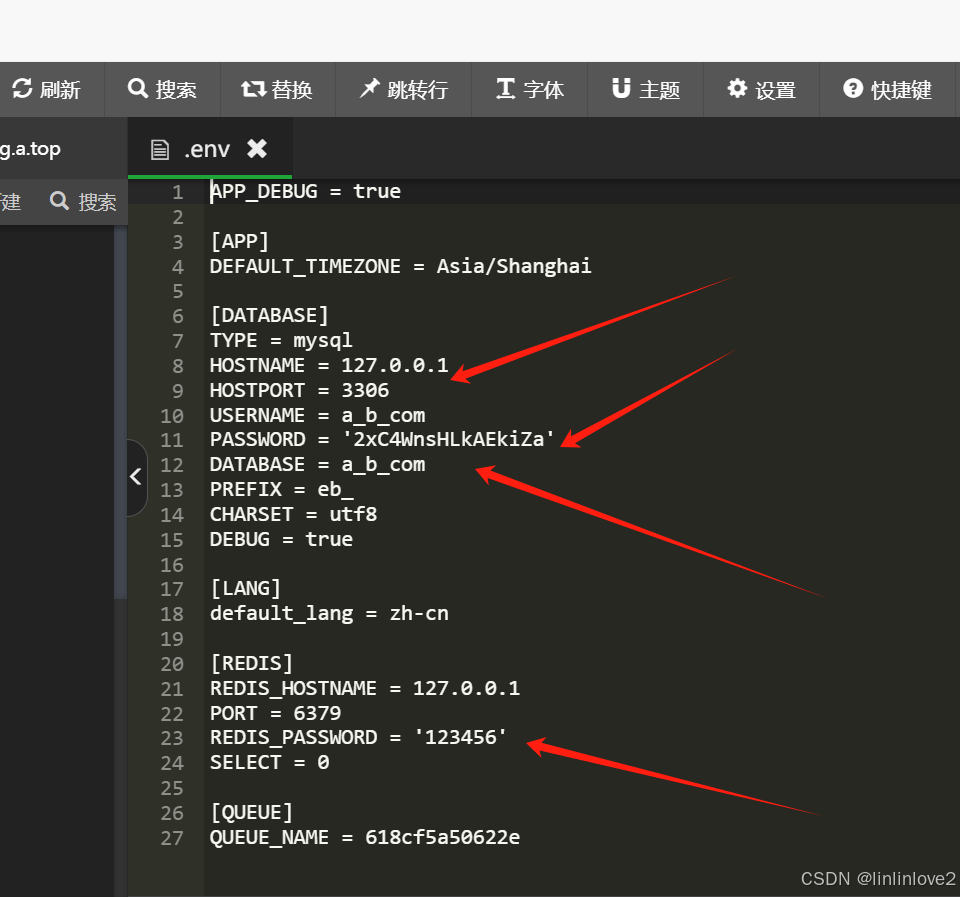
Task: Open the 主题 theme selector
Action: pyautogui.click(x=646, y=89)
